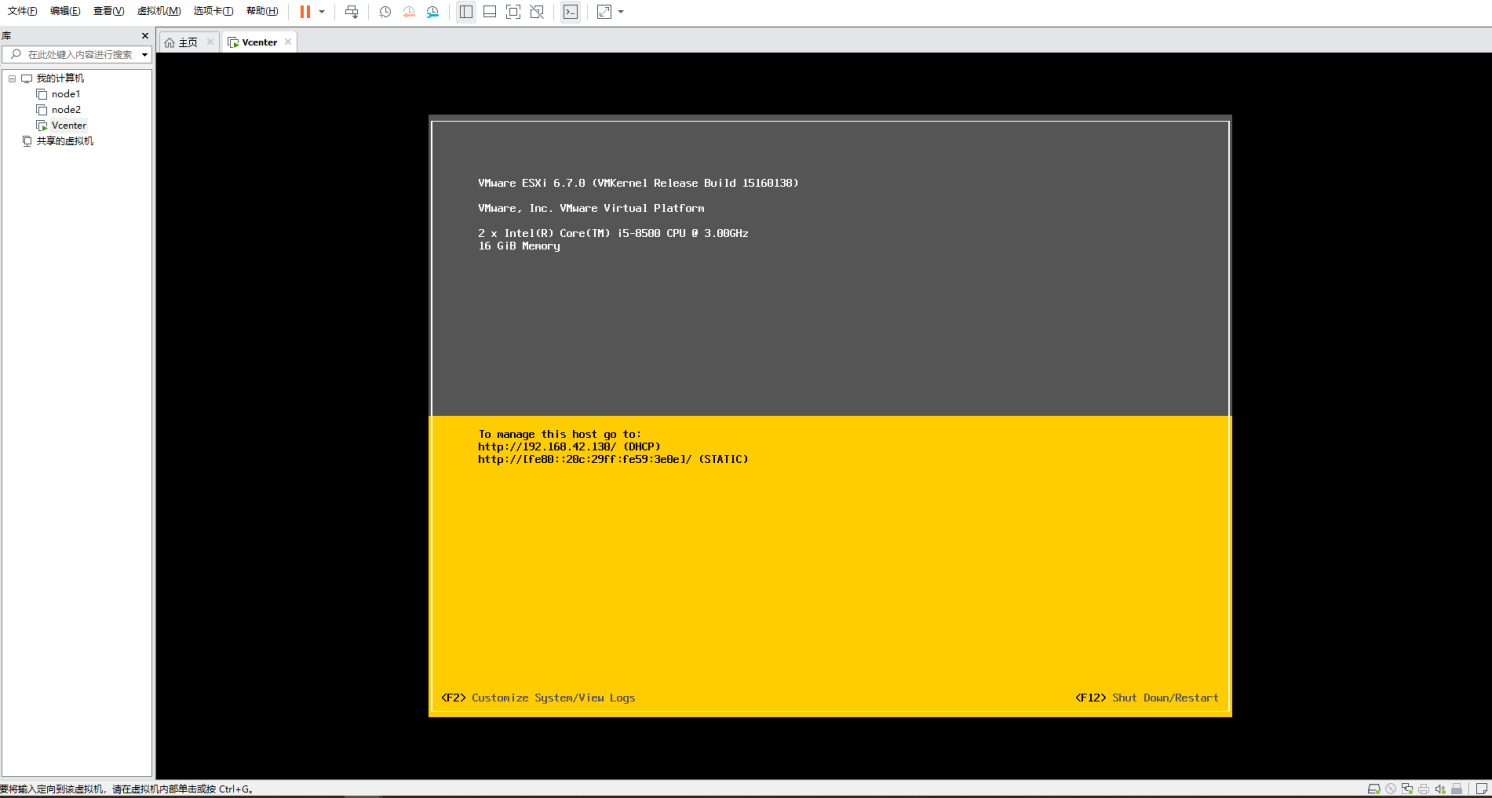Viewport: 1492px width, 798px height.
Task: Click '<F2> Customize System/View Logs' in ESXi console
Action: click(x=538, y=698)
